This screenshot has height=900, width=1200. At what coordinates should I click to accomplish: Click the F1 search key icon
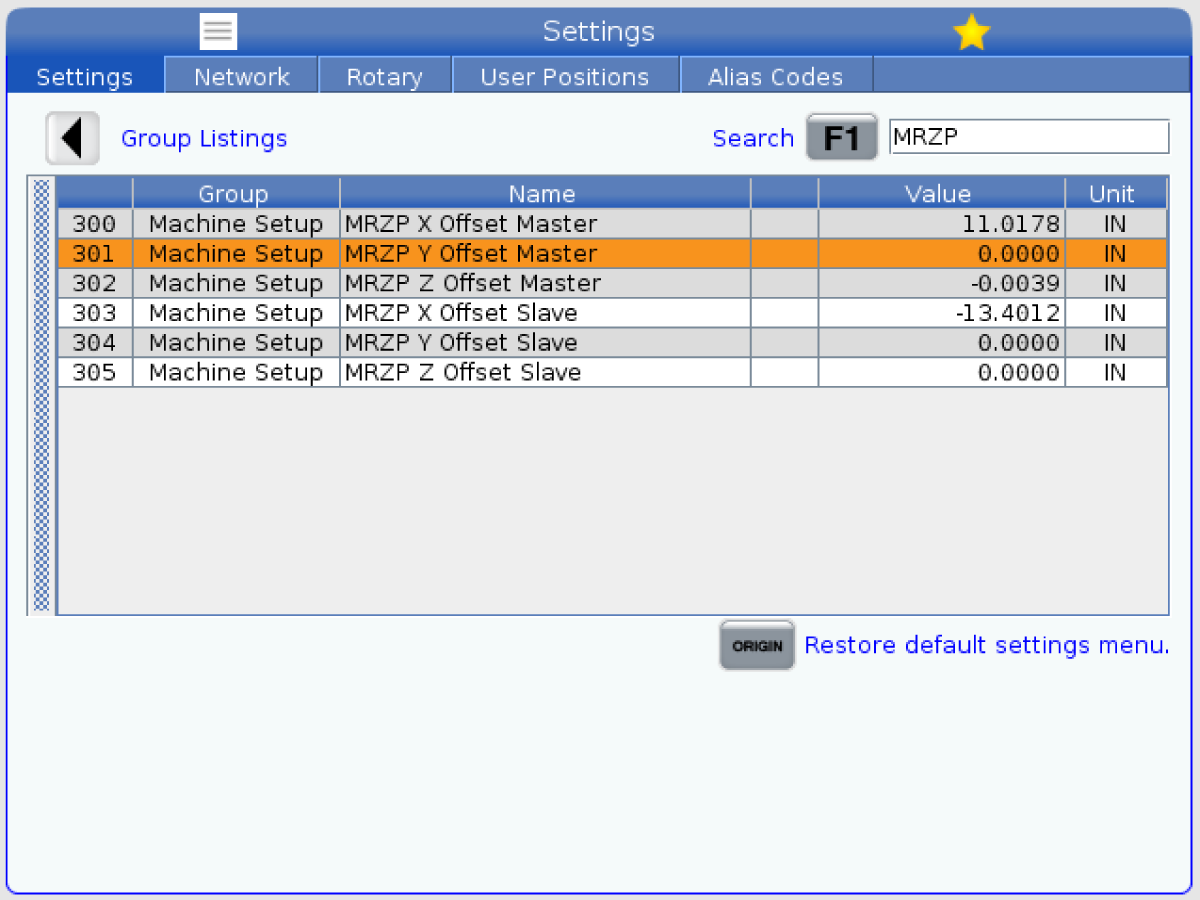(x=842, y=138)
